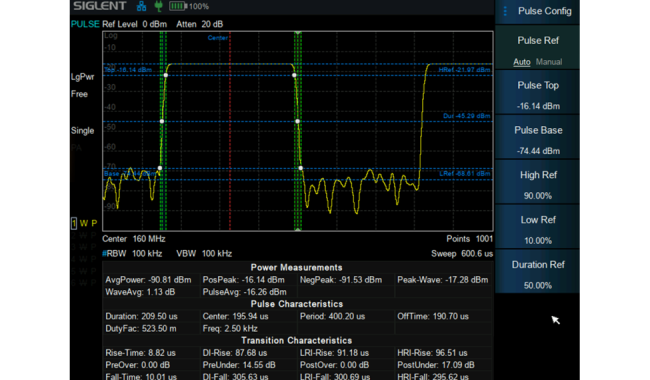Click the red Center marker line
Viewport: 650px width, 380px height.
pos(230,131)
